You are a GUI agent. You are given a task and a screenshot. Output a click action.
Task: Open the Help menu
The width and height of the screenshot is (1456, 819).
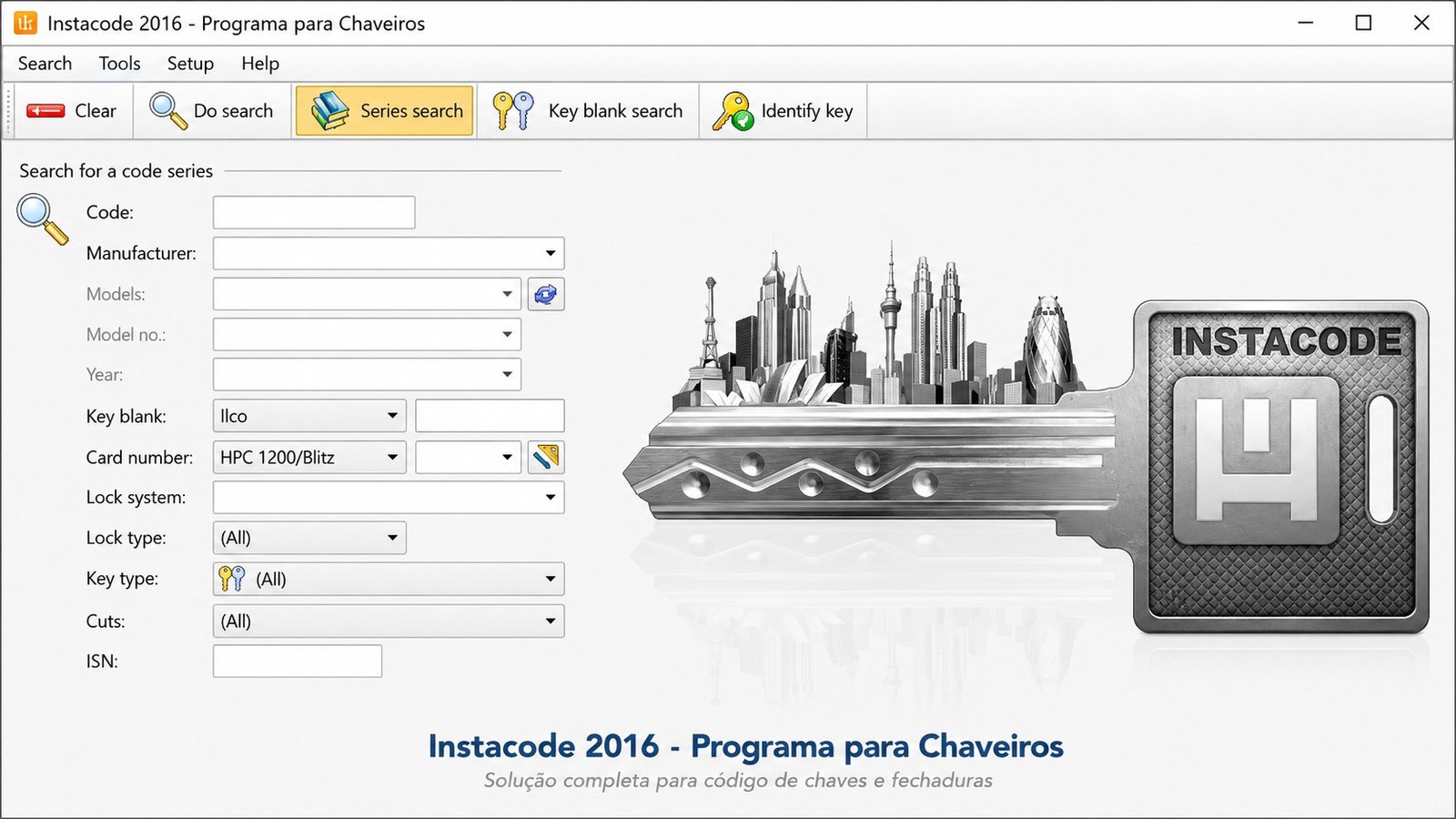click(x=260, y=64)
